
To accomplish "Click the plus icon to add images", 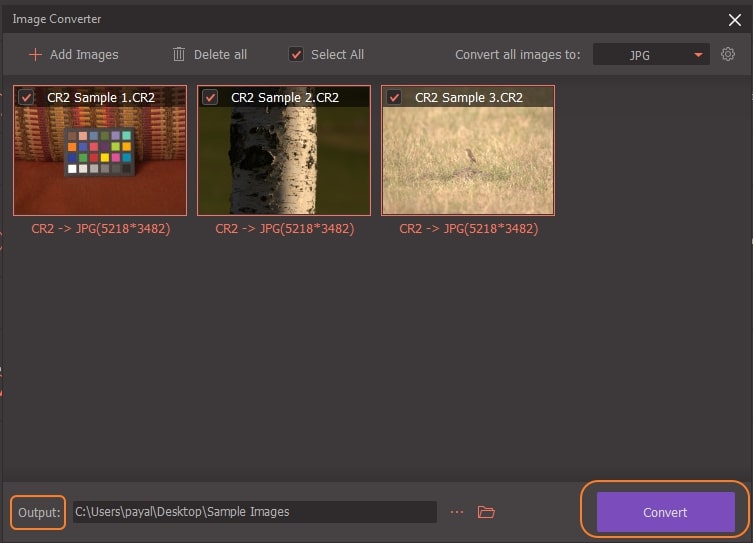I will [35, 55].
